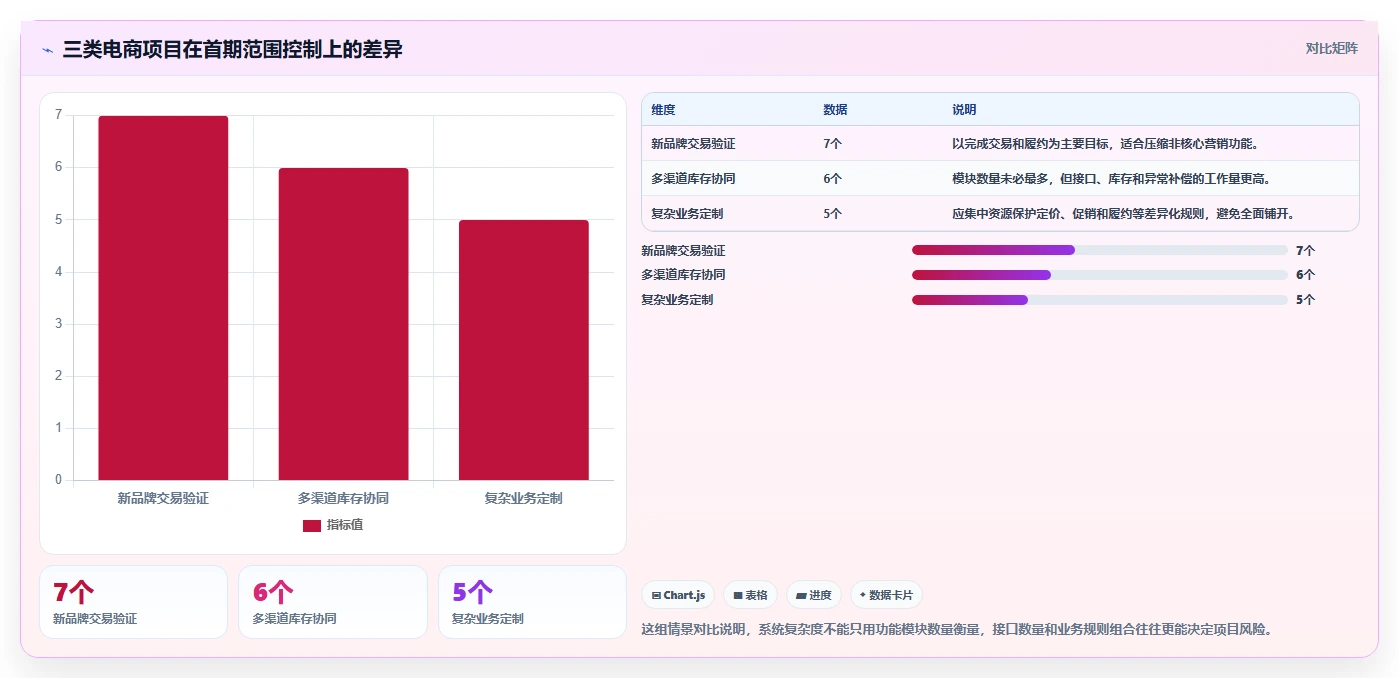Click the 6个 value beside second progress bar
The height and width of the screenshot is (678, 1399).
click(x=1305, y=275)
